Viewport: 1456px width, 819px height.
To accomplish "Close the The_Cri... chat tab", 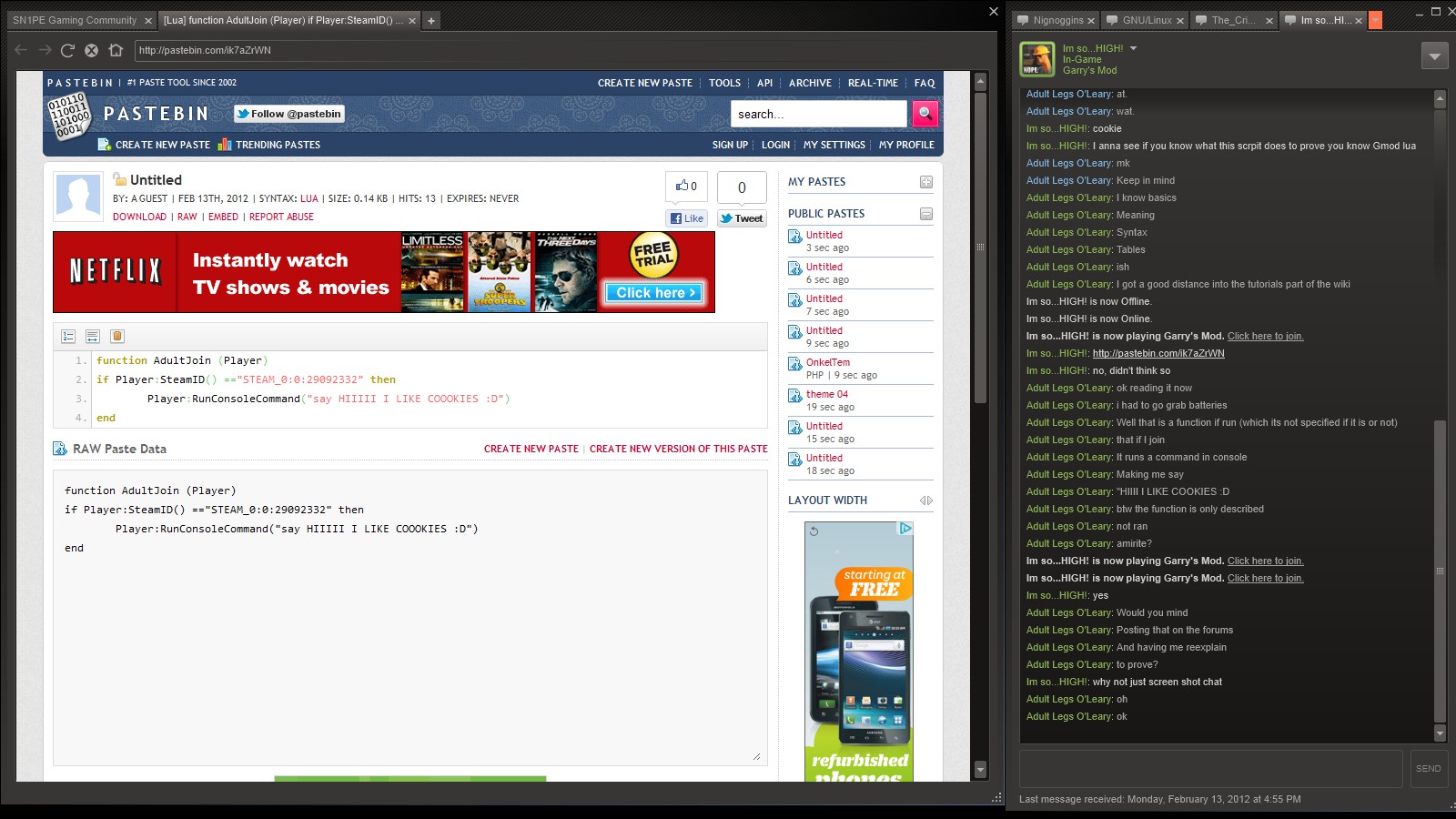I will tap(1269, 20).
